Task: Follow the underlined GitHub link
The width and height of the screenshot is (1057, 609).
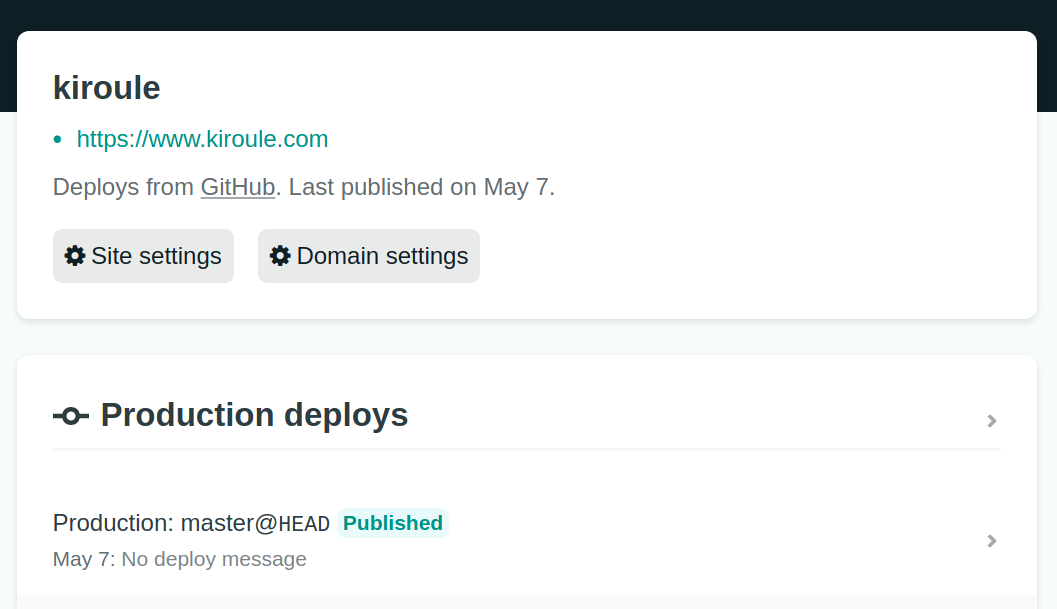Action: point(238,187)
